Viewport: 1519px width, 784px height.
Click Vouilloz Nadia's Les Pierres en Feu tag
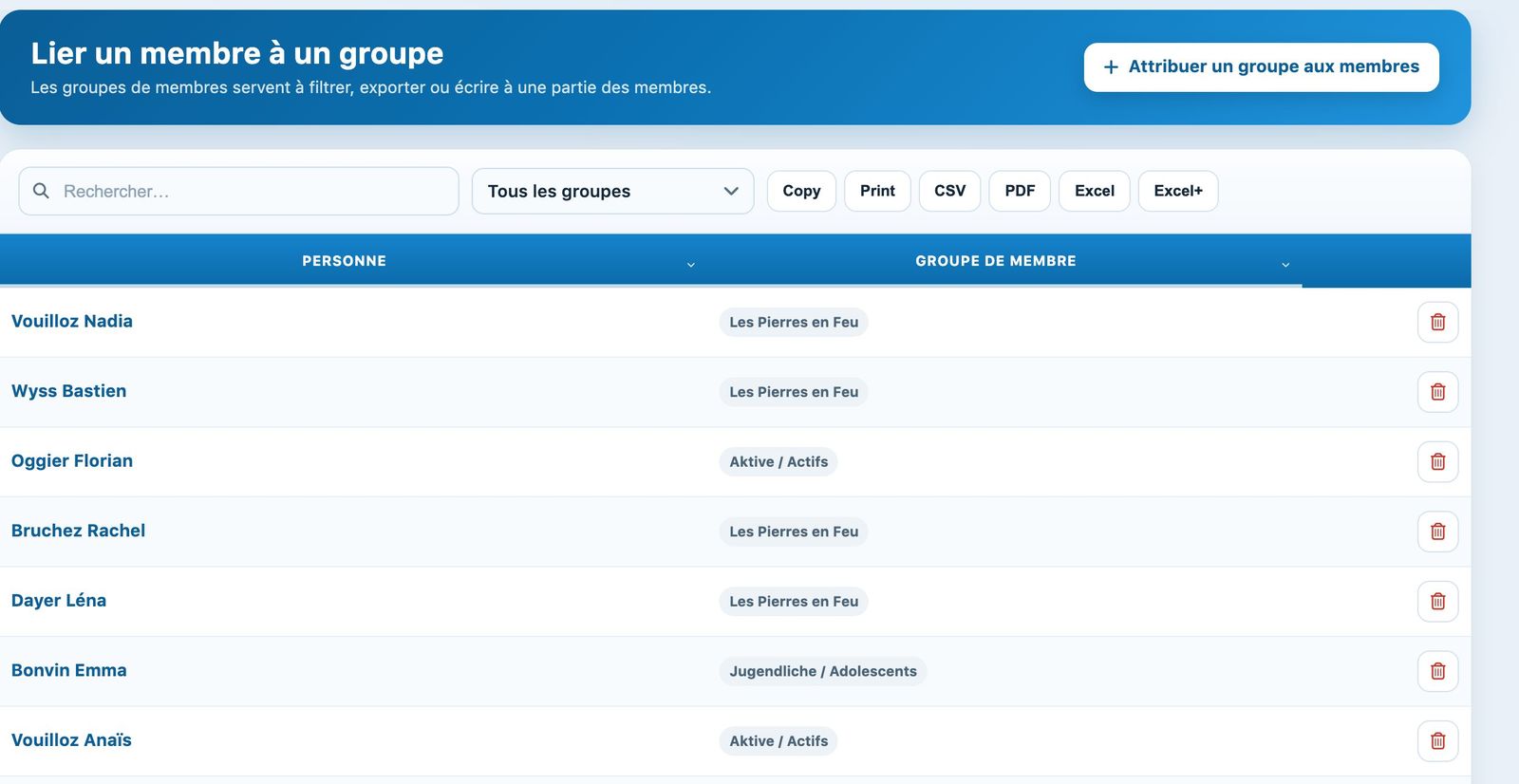click(x=794, y=322)
